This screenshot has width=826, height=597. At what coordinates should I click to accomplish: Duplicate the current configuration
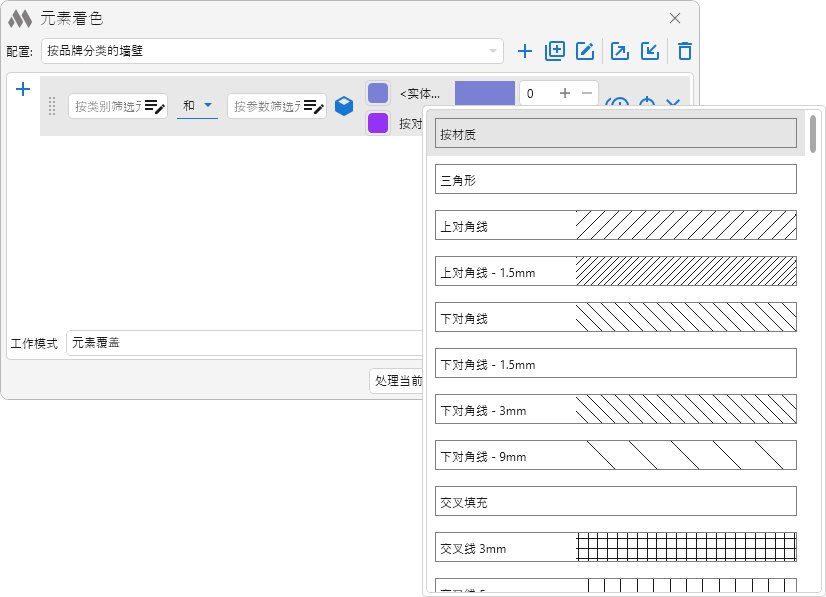point(555,51)
